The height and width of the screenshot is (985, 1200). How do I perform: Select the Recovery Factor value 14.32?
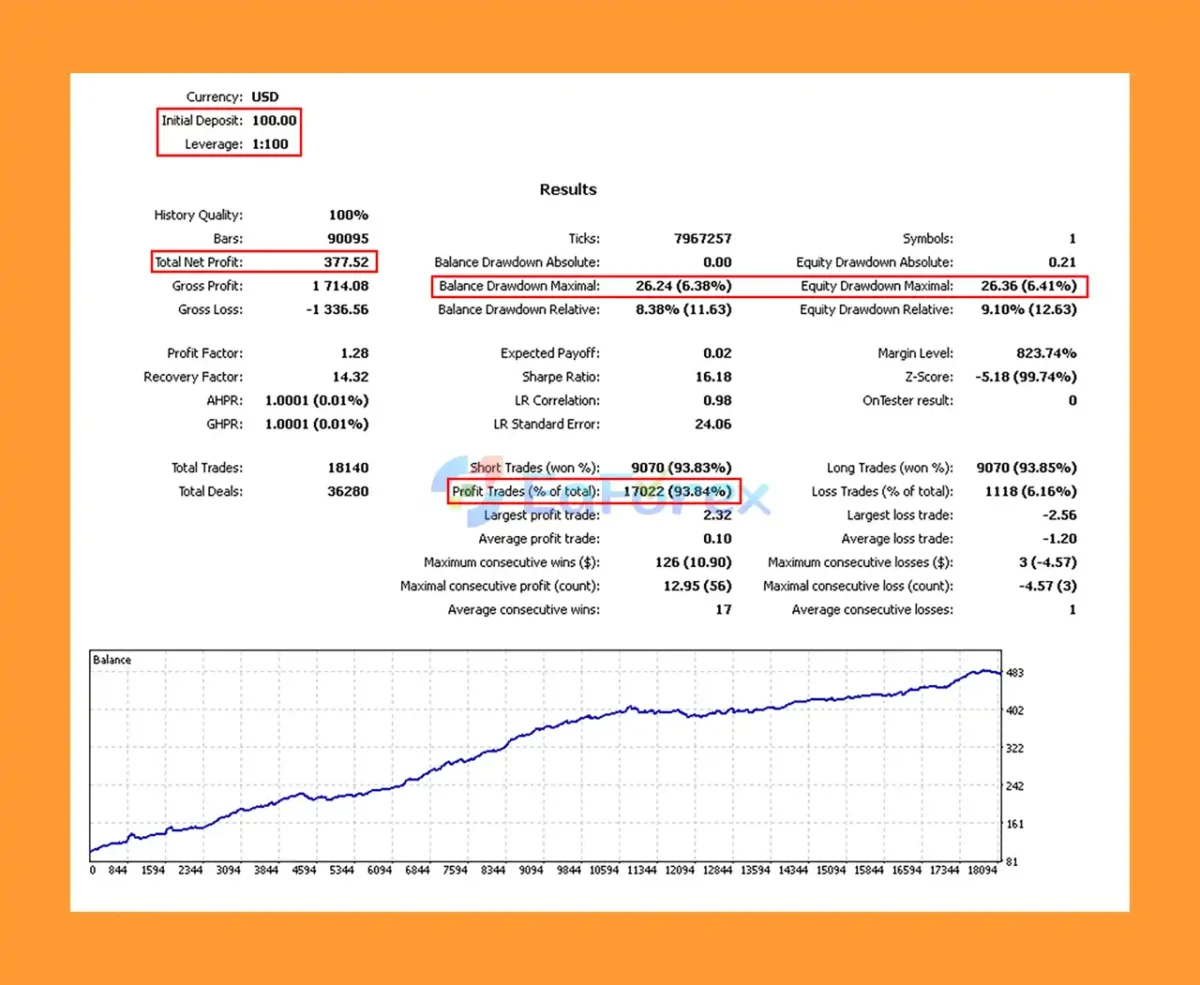[x=351, y=377]
